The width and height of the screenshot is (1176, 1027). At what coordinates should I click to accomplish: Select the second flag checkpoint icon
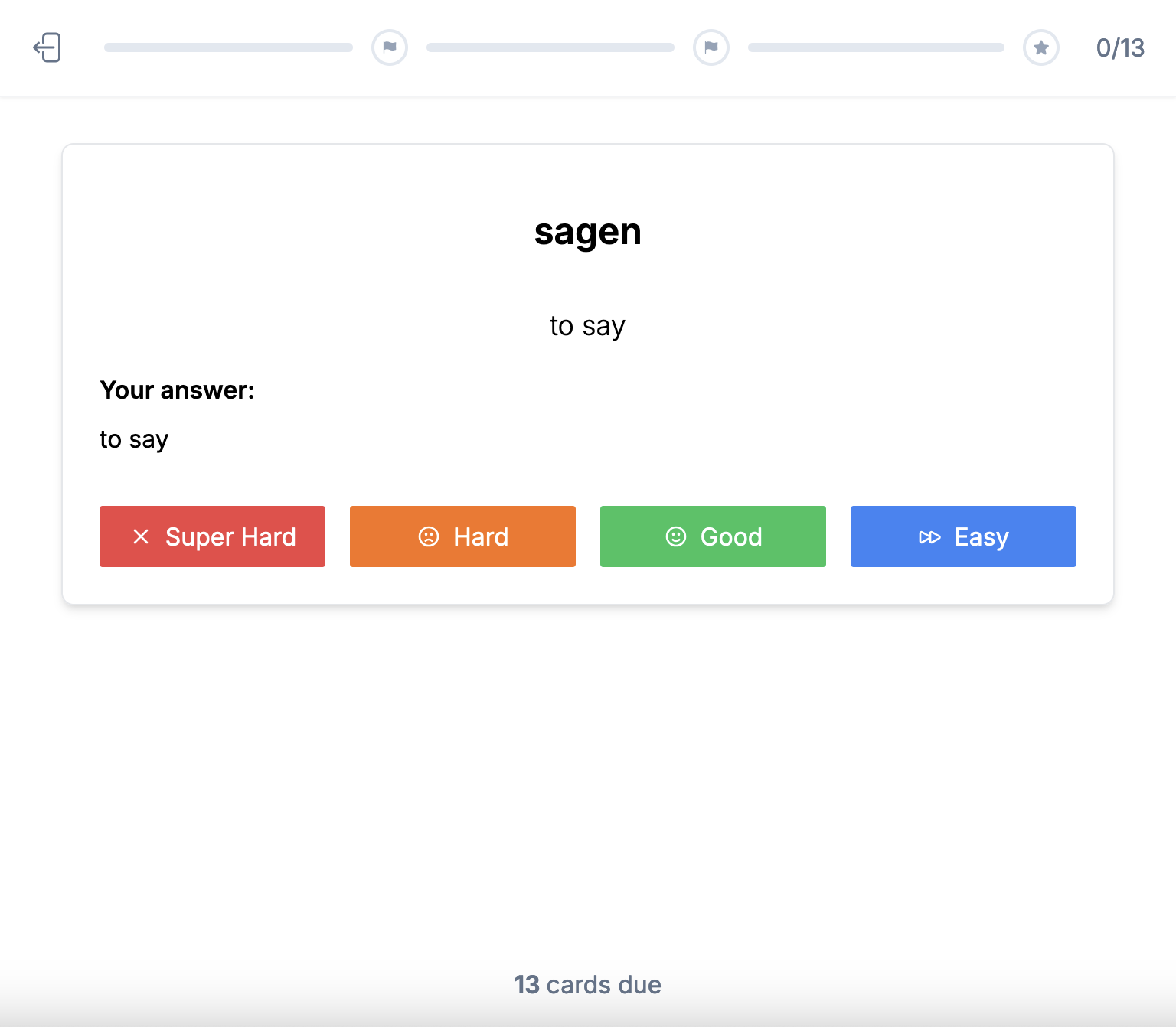tap(711, 47)
